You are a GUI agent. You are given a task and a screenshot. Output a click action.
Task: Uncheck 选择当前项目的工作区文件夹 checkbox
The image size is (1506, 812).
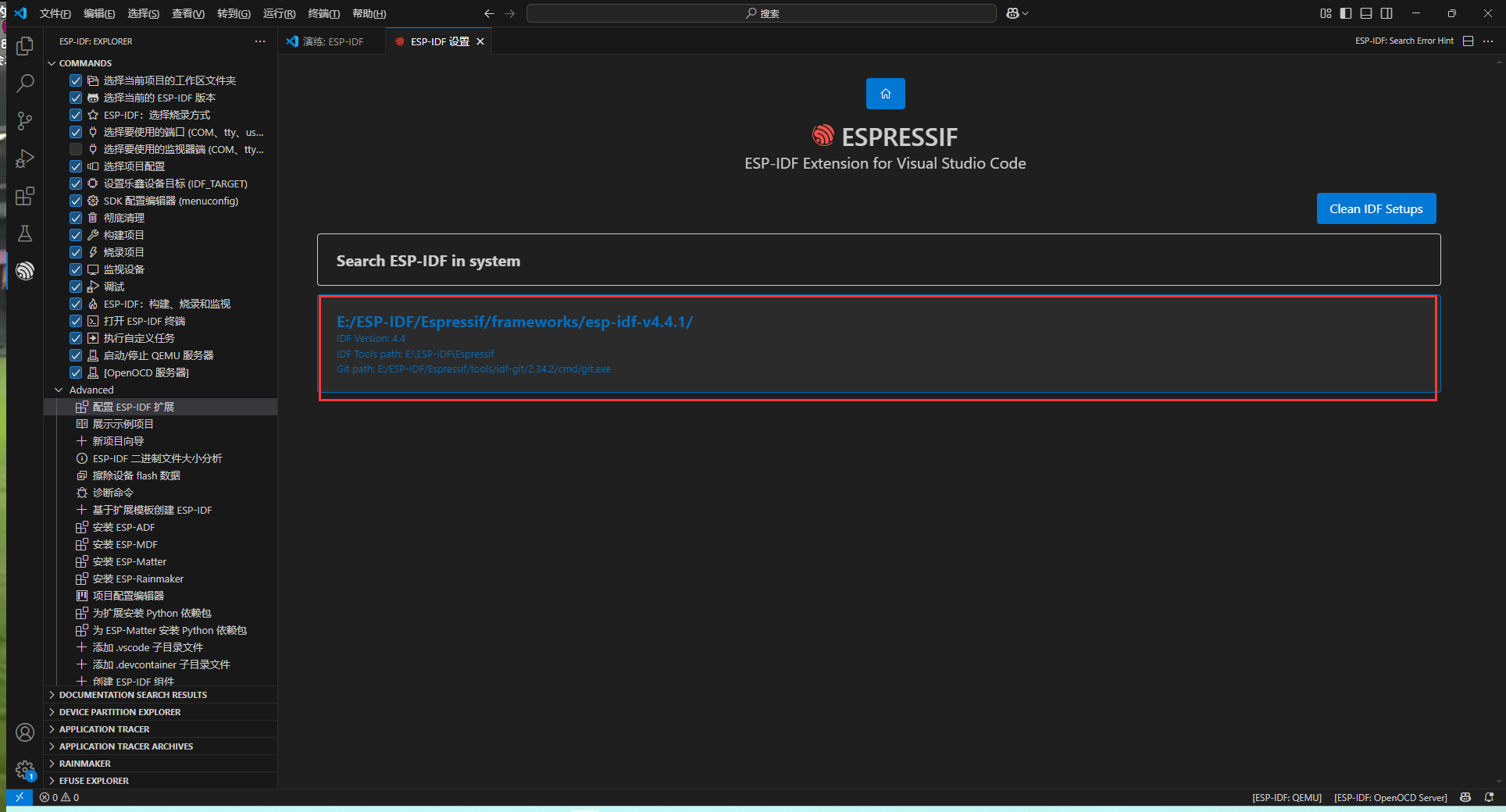[x=76, y=80]
